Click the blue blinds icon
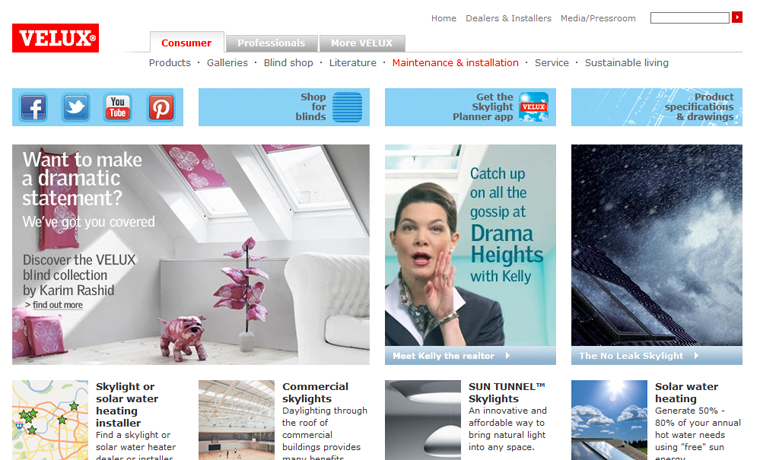 347,107
